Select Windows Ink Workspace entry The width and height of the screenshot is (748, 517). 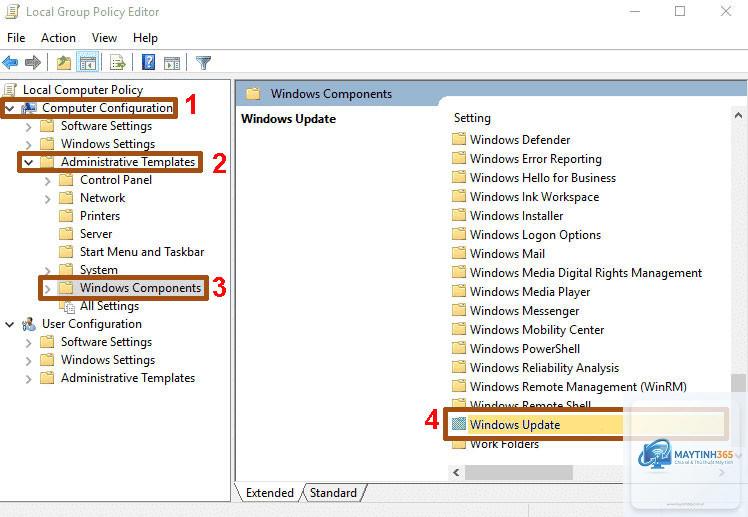(x=534, y=197)
